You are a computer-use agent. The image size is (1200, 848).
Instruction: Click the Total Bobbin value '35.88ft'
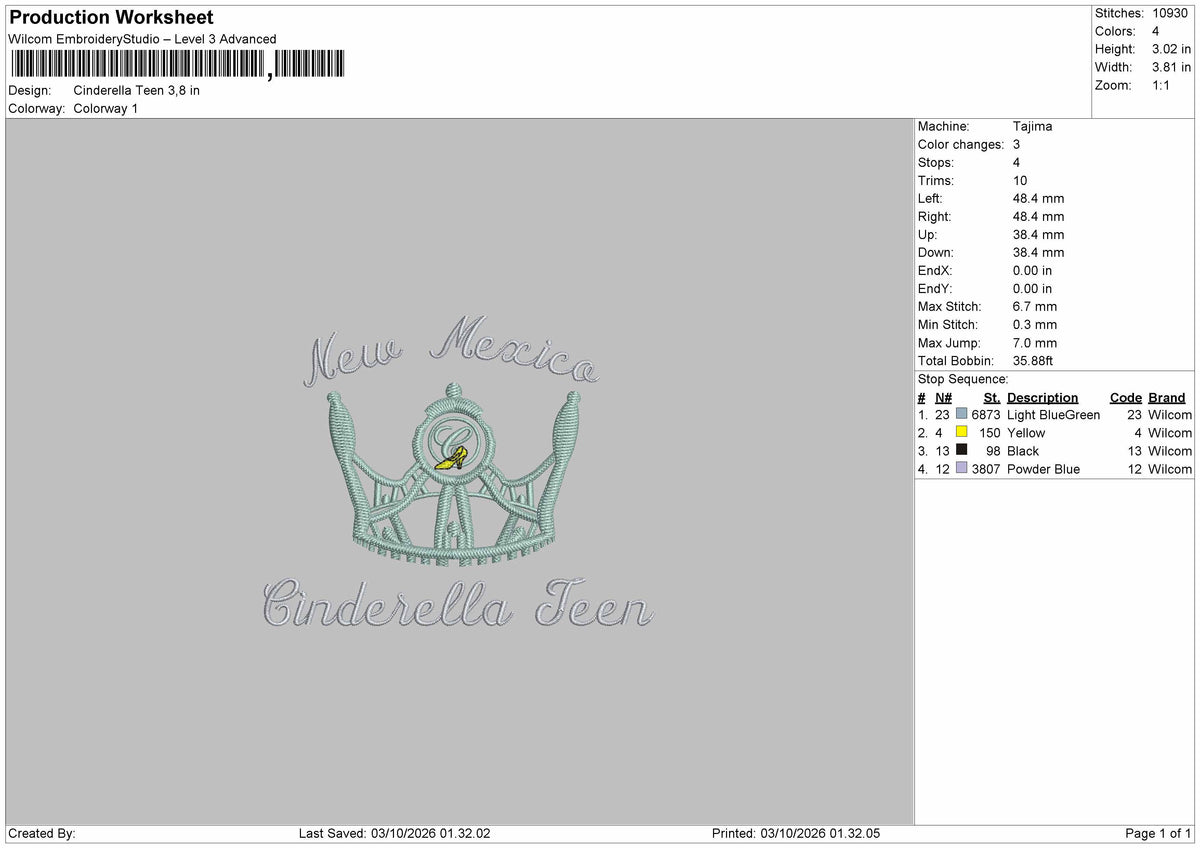1033,360
